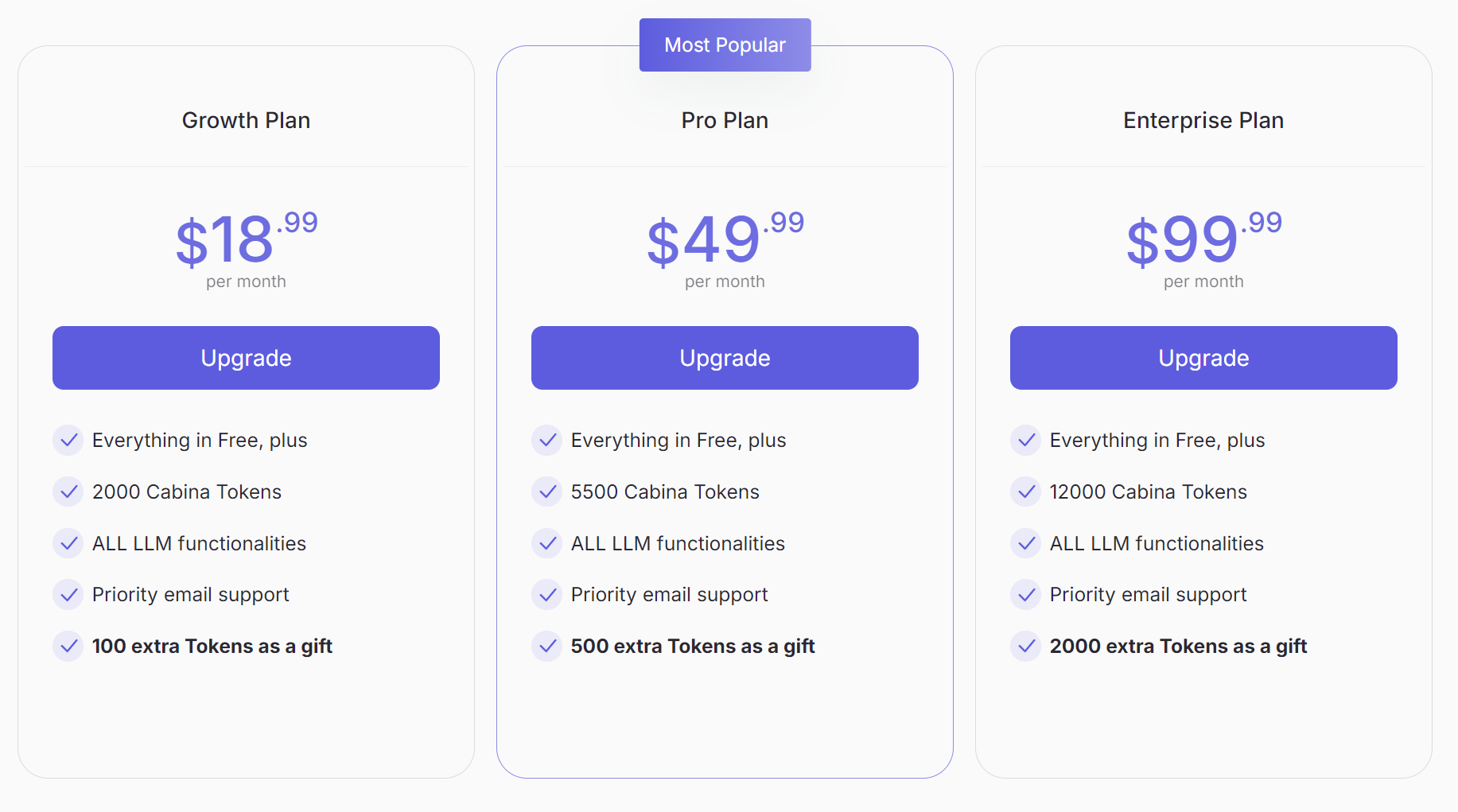
Task: Click the $99.99 per month price
Action: [1203, 240]
